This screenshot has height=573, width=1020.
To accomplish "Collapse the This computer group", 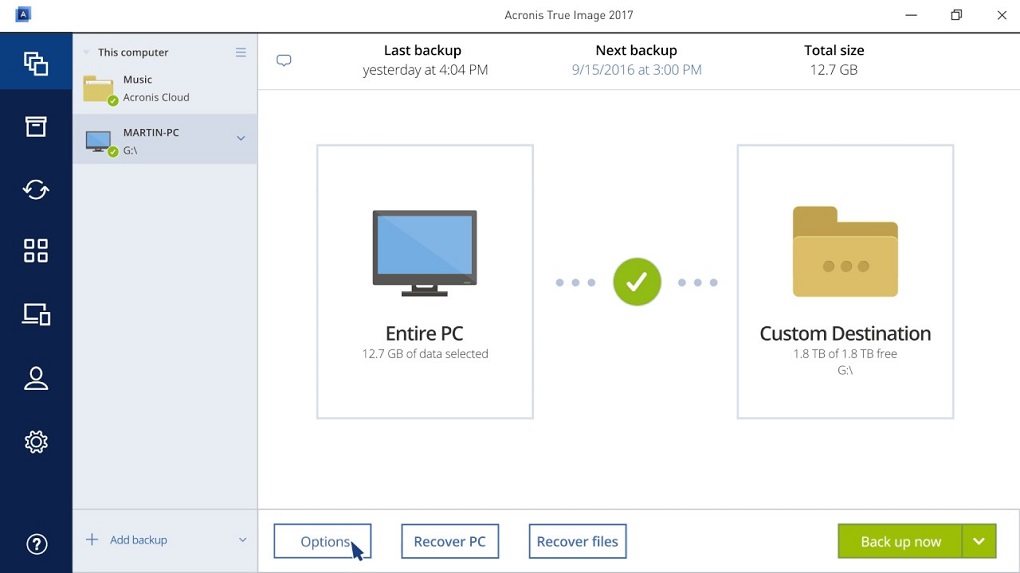I will (85, 52).
